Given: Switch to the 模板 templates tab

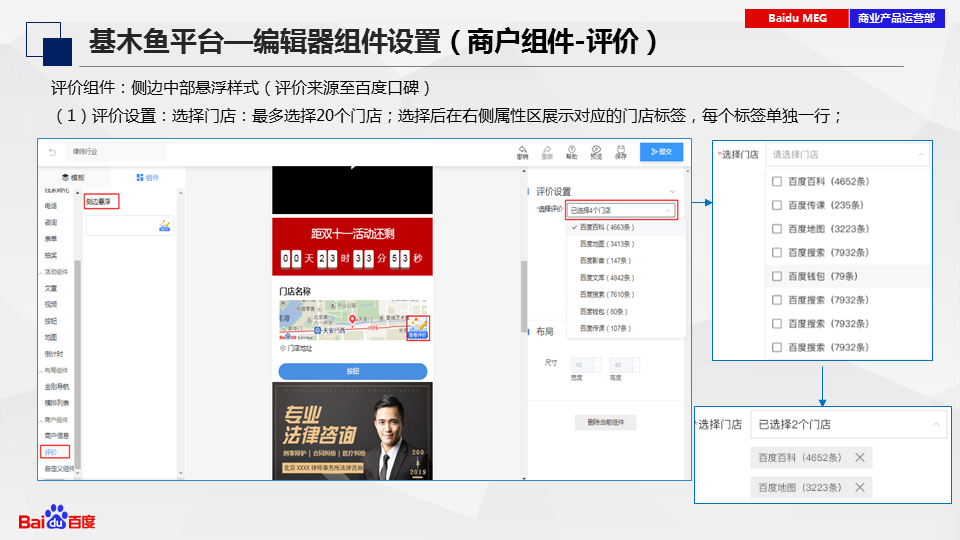Looking at the screenshot, I should coord(73,178).
